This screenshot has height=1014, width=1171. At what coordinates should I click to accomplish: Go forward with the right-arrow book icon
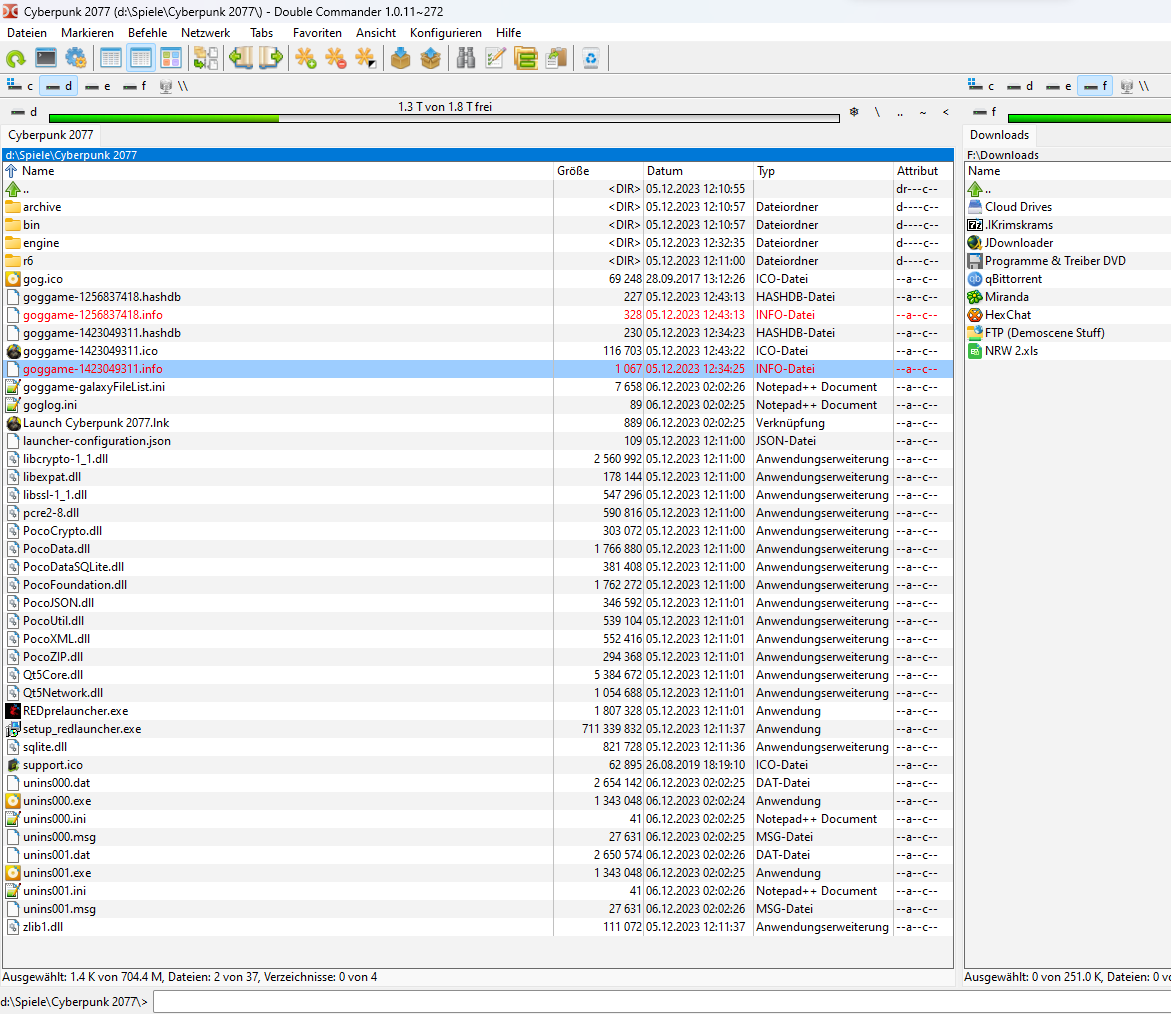pos(271,58)
